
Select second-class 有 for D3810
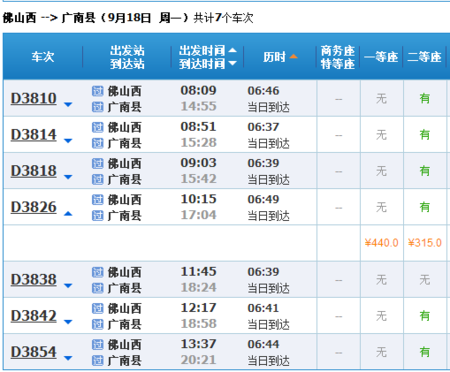pyautogui.click(x=425, y=99)
